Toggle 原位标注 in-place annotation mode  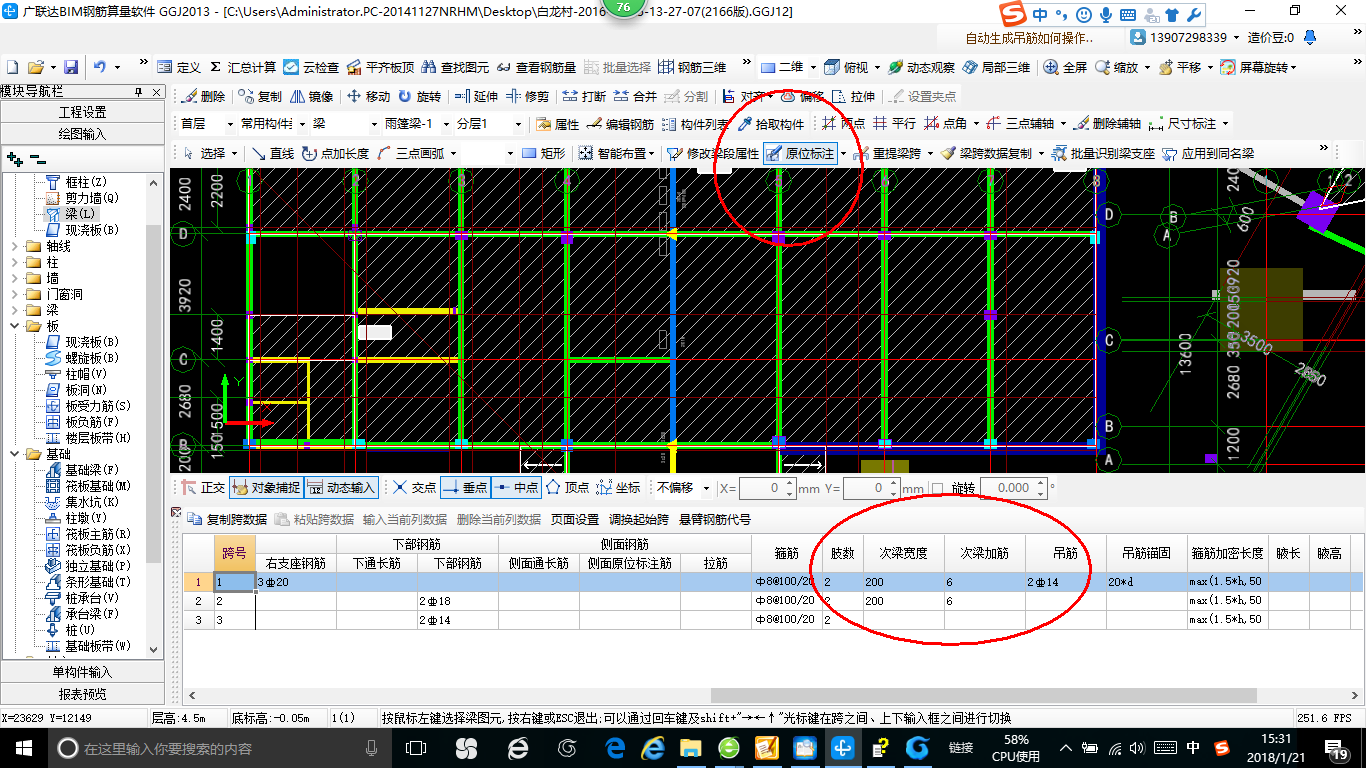800,153
